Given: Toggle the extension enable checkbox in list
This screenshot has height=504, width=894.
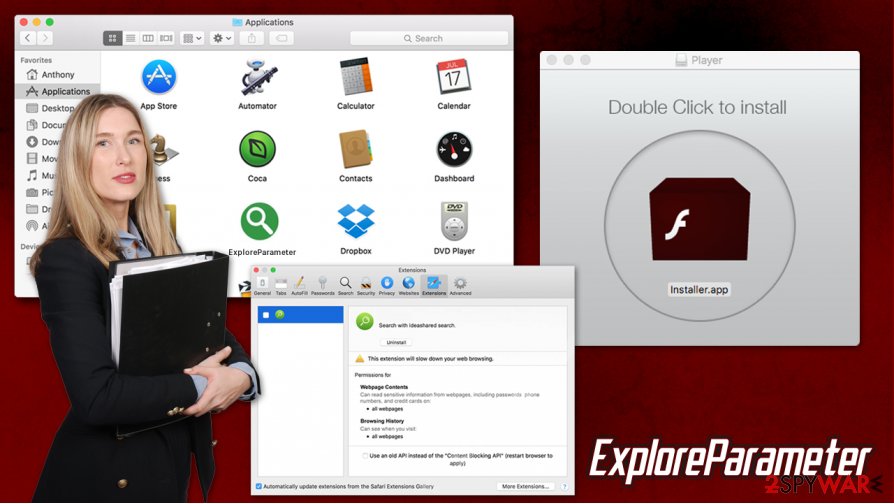Looking at the screenshot, I should (266, 315).
